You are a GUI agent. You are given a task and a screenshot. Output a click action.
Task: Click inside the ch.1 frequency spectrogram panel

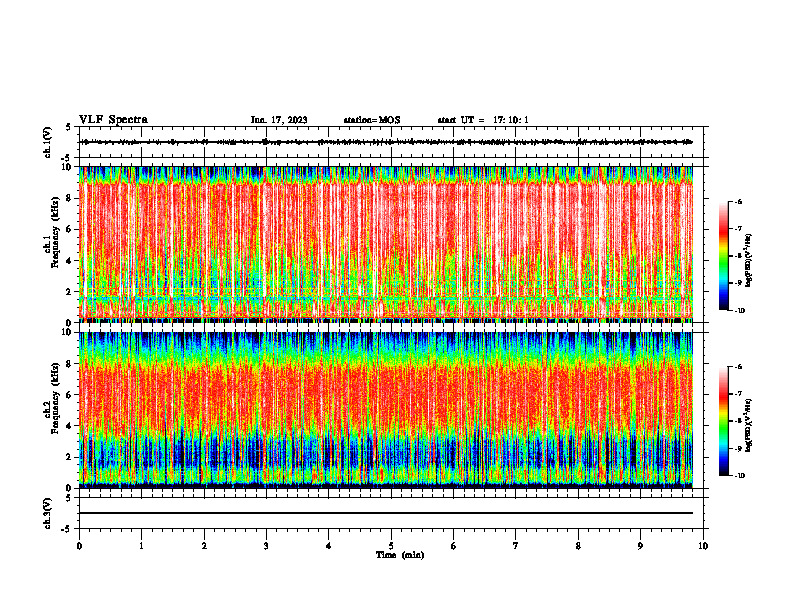pyautogui.click(x=385, y=244)
